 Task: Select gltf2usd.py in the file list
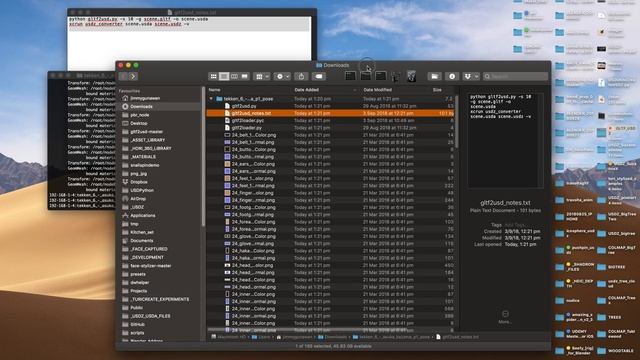point(244,106)
